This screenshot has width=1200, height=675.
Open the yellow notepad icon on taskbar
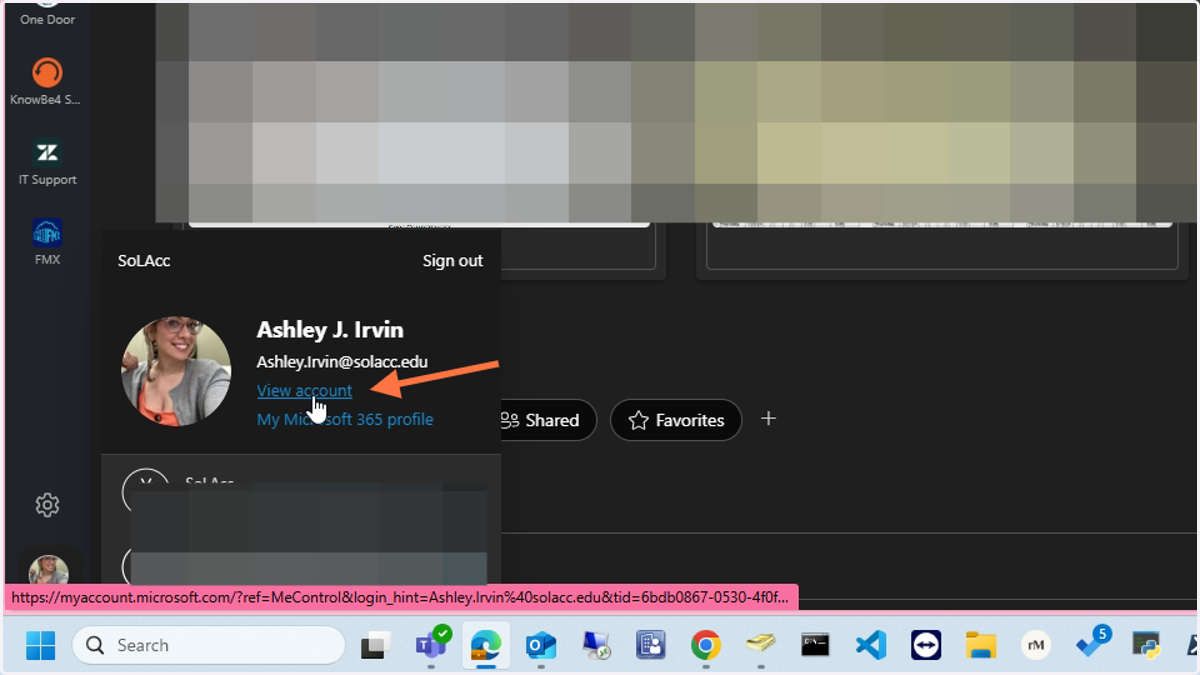(x=761, y=646)
